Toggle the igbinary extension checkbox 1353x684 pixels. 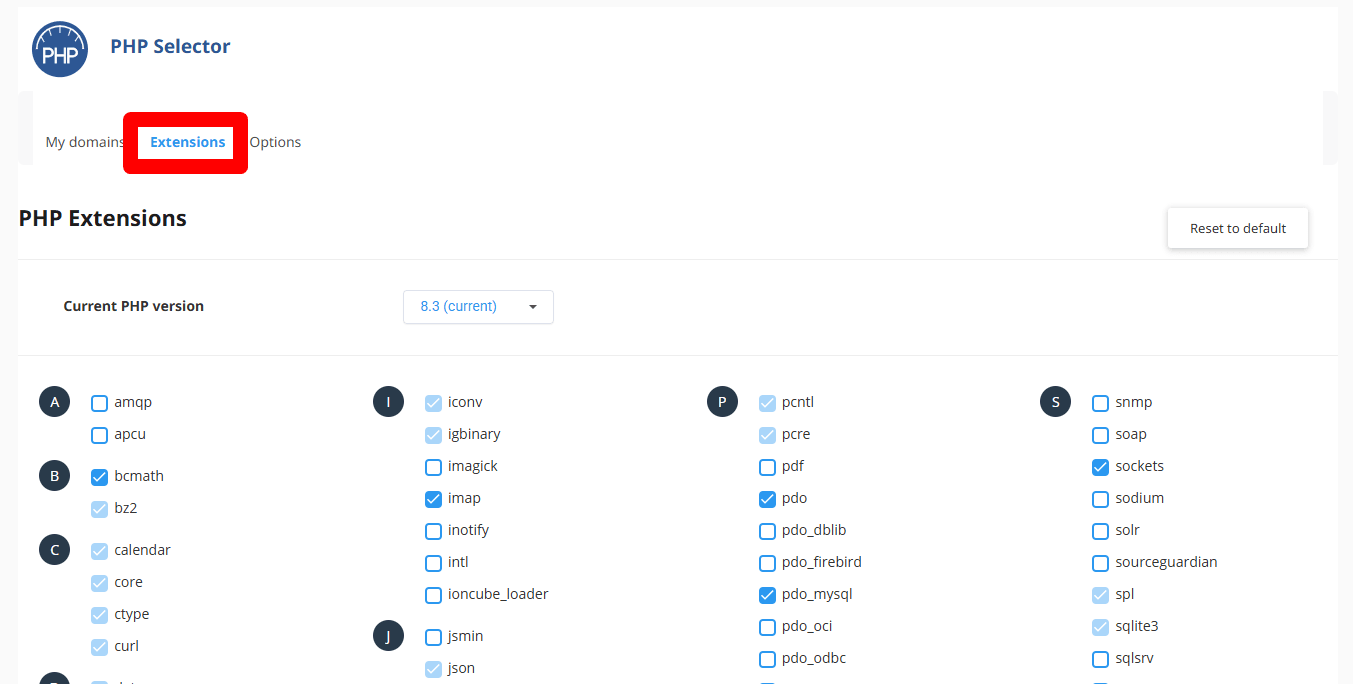[x=433, y=436]
